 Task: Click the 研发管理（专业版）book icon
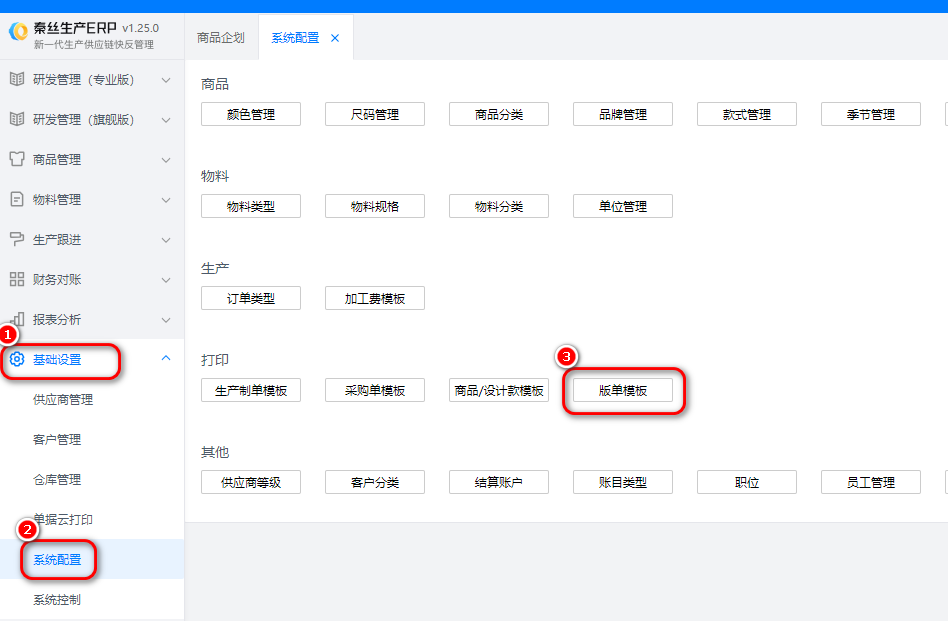[16, 79]
